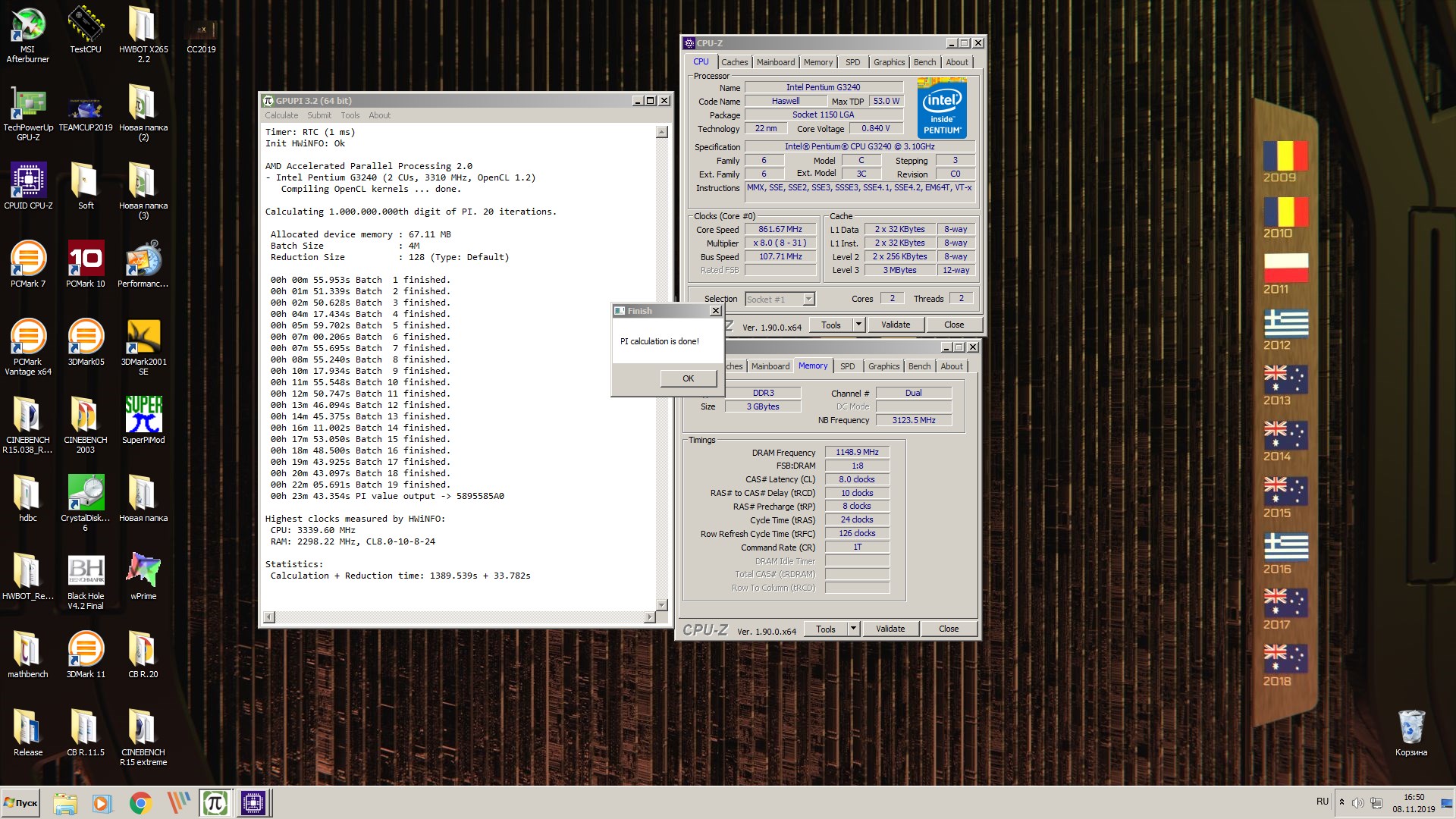
Task: Open the Recycle Bin (Корзина)
Action: [1411, 733]
